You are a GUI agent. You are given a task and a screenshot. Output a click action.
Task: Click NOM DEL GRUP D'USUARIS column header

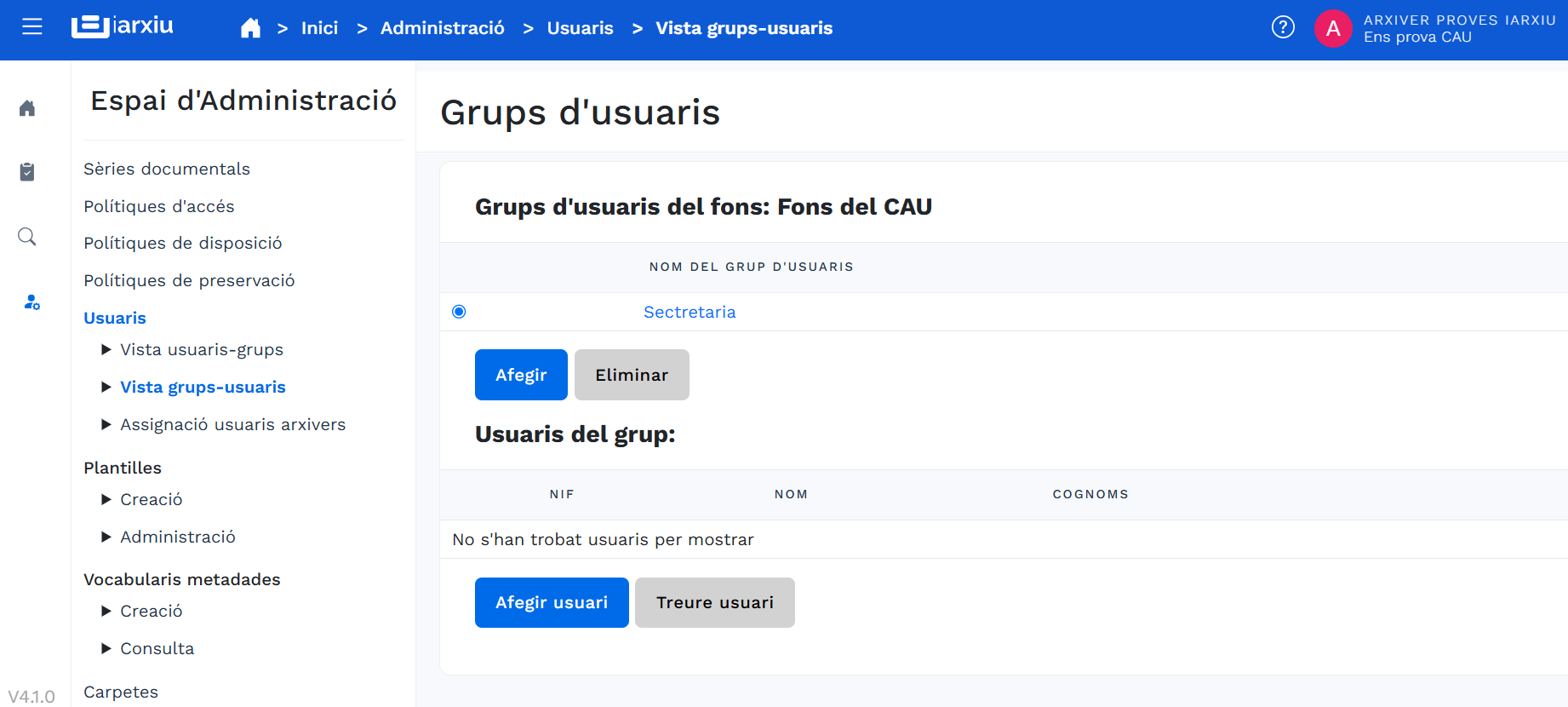pyautogui.click(x=752, y=267)
